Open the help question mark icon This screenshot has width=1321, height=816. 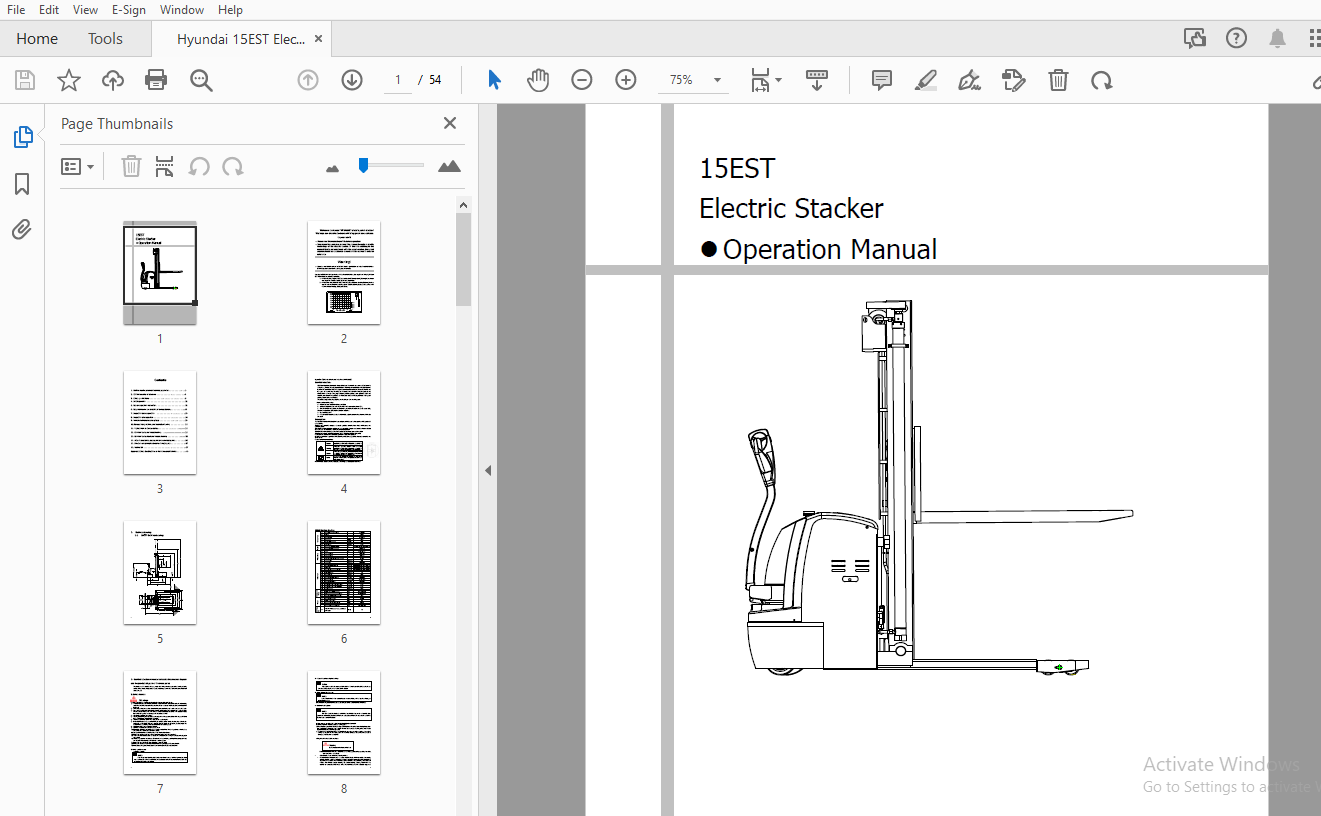pos(1237,38)
